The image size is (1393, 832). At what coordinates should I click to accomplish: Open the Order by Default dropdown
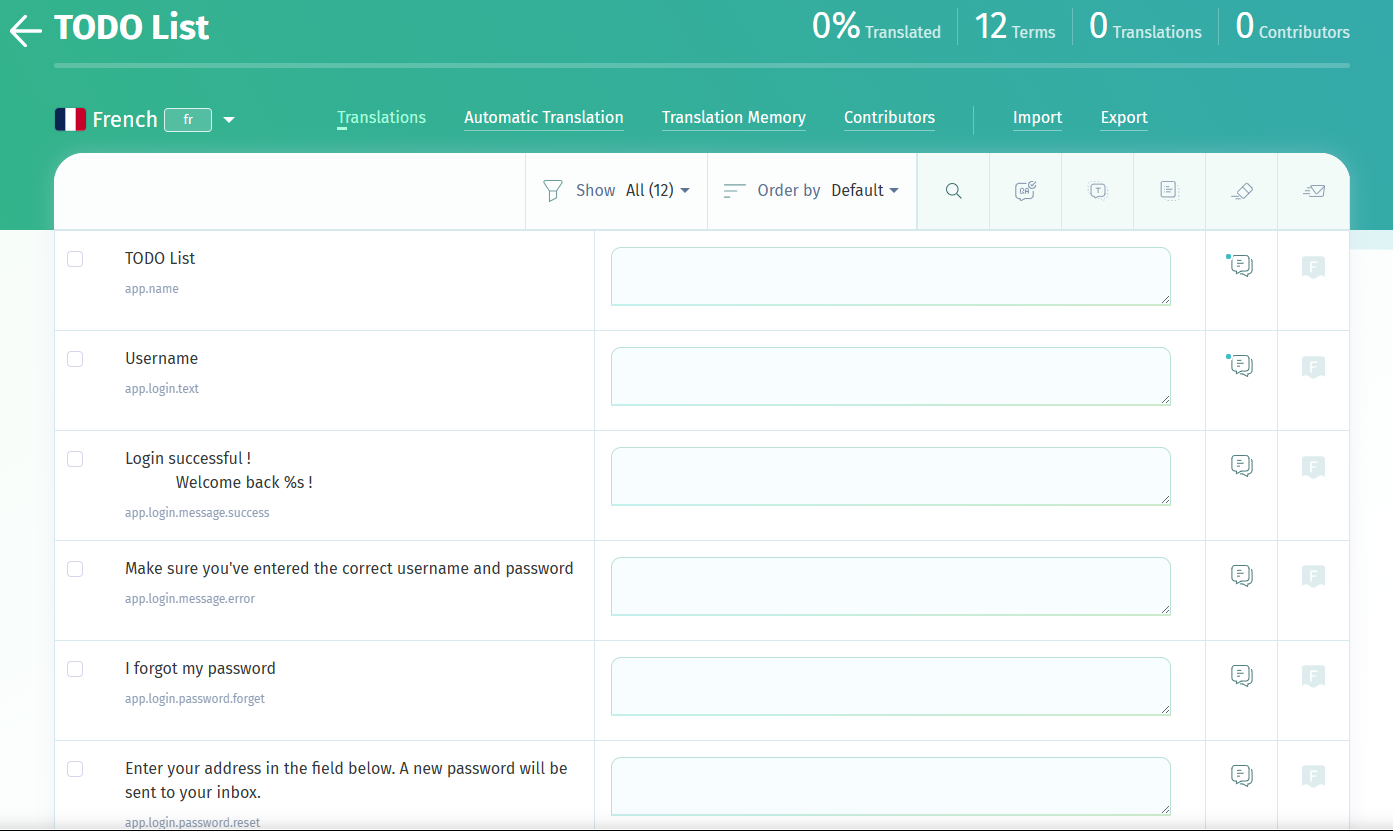[x=864, y=191]
